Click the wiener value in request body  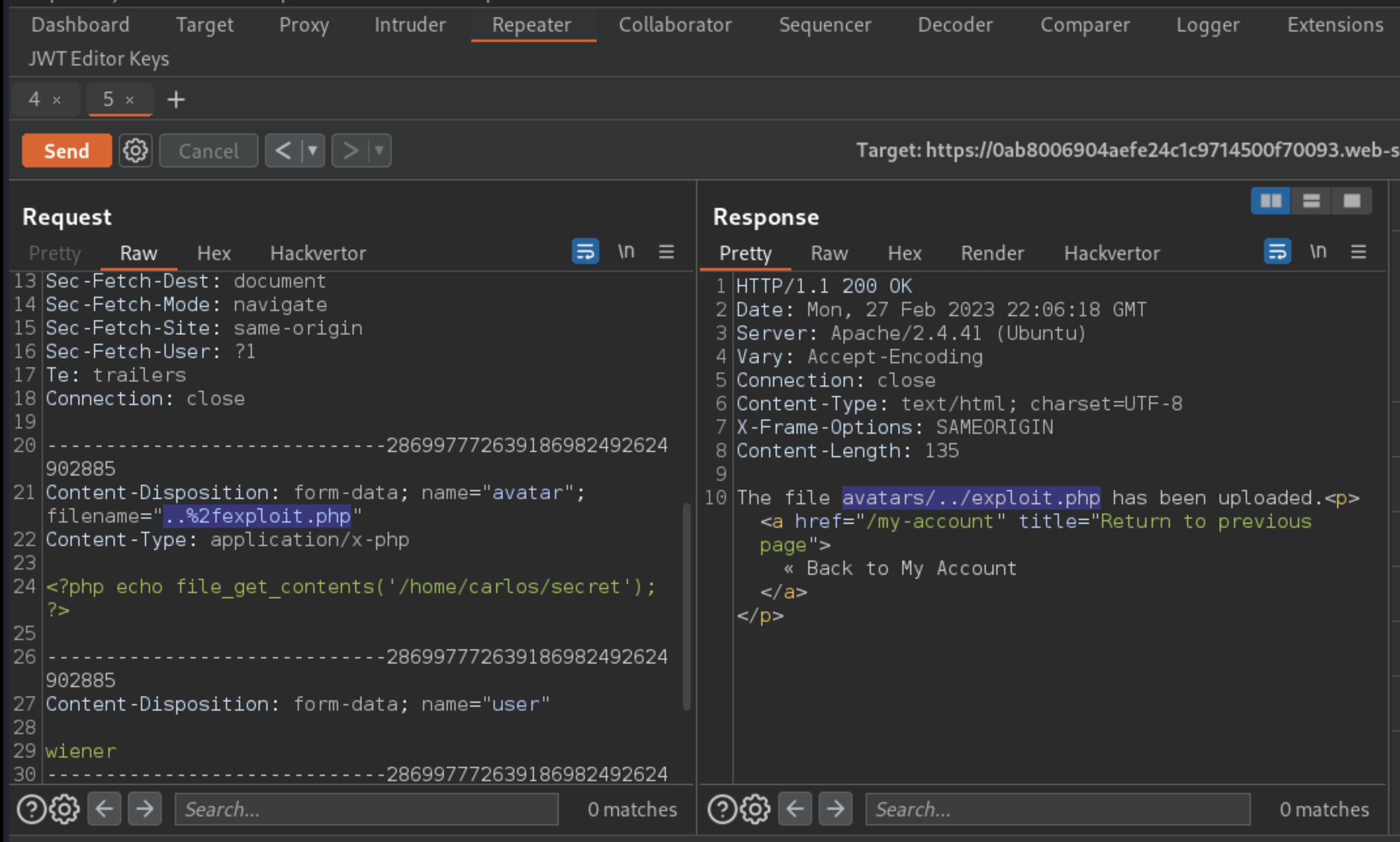click(81, 751)
